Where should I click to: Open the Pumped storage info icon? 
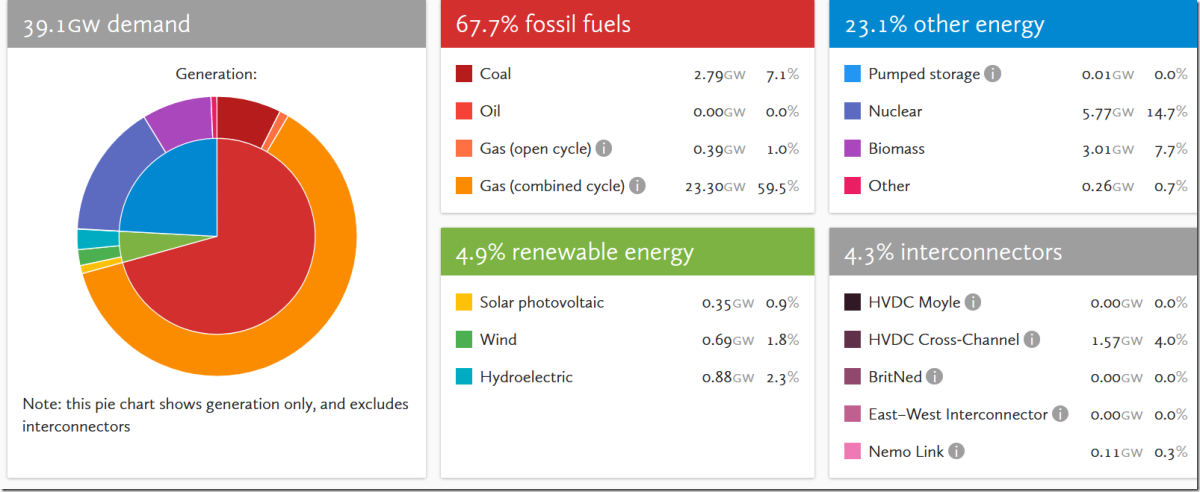coord(992,74)
